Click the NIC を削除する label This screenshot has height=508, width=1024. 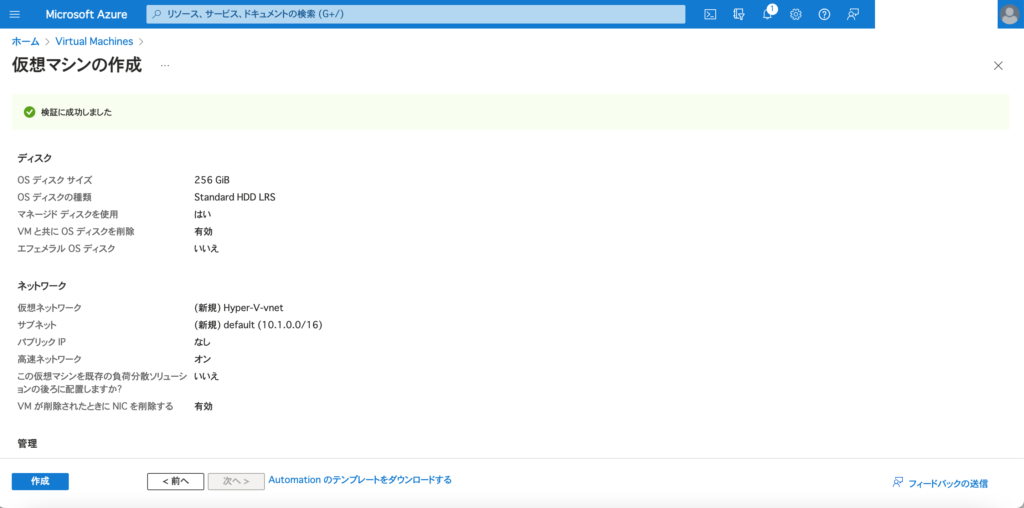[95, 406]
